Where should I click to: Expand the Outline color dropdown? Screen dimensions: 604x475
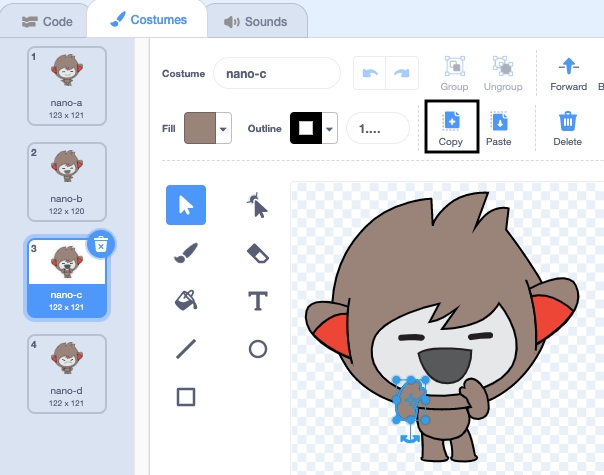click(x=329, y=128)
